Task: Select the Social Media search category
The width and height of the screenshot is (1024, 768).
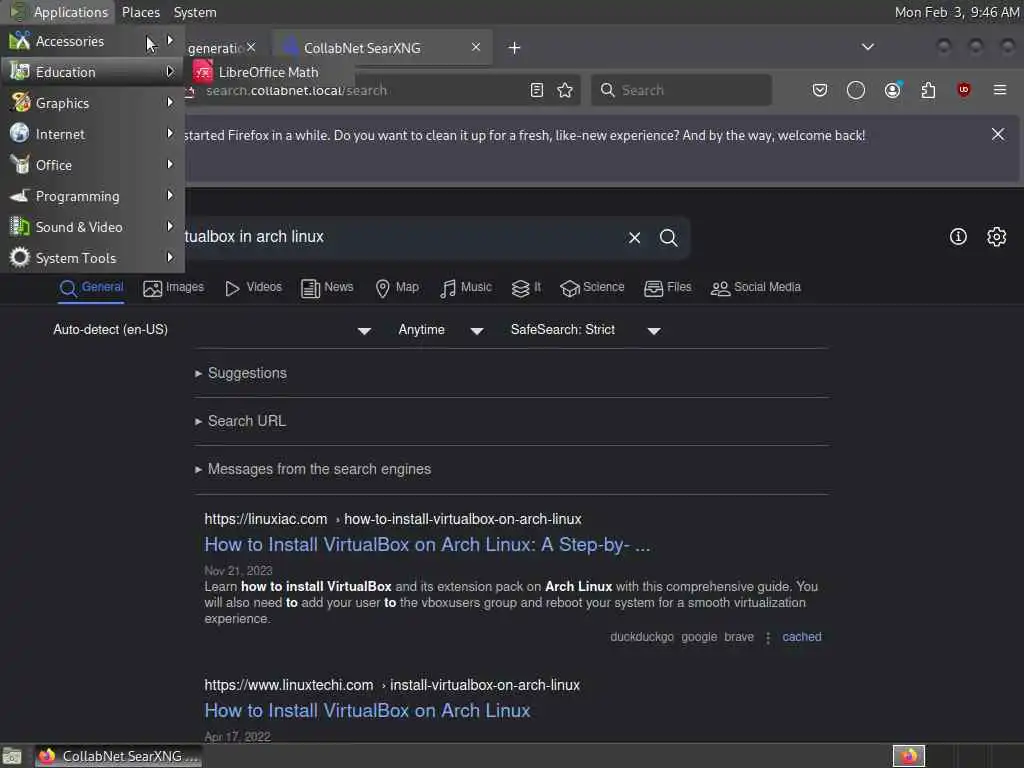Action: click(756, 287)
